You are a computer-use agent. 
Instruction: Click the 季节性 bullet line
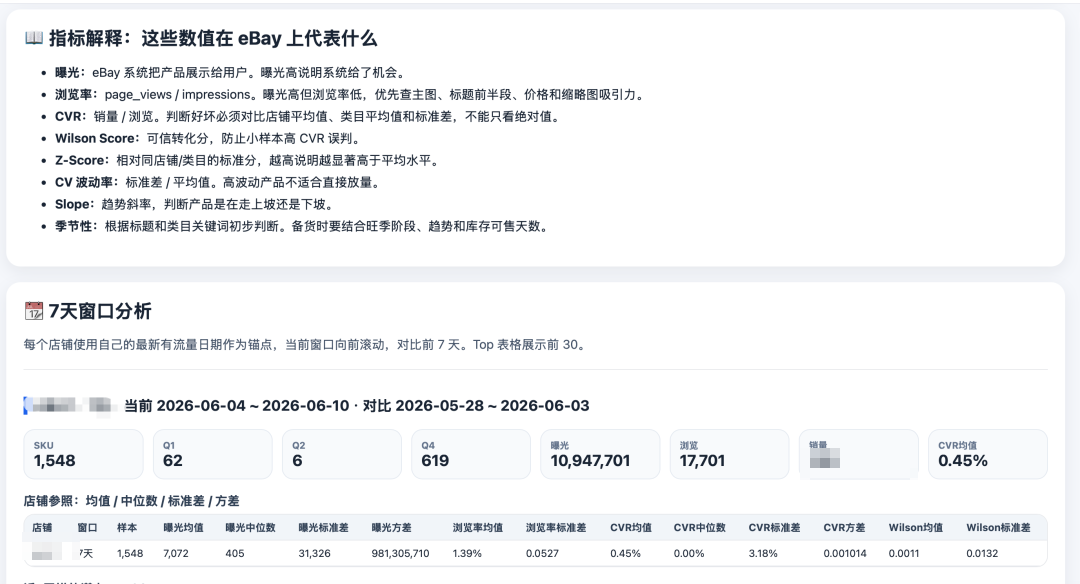[304, 227]
